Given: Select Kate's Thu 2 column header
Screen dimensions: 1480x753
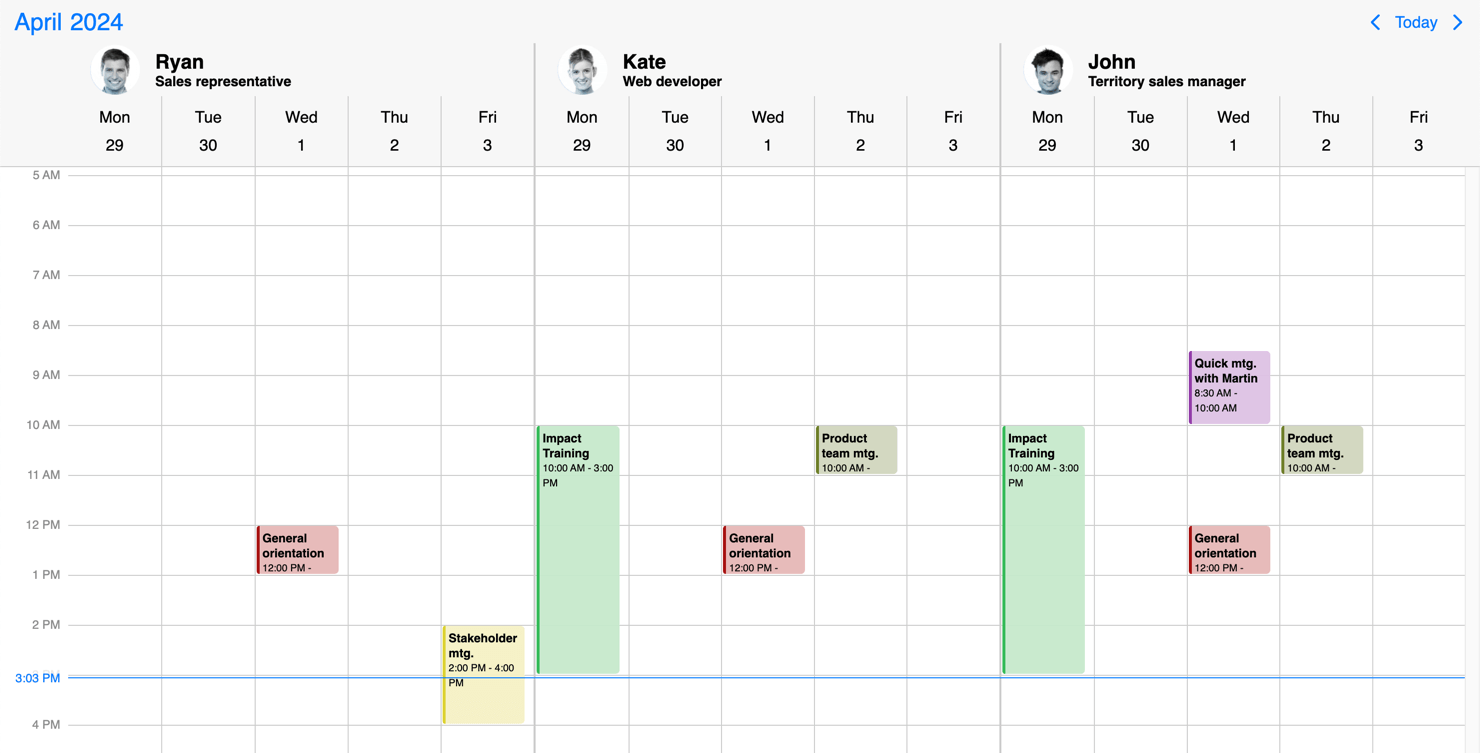Looking at the screenshot, I should pos(861,131).
